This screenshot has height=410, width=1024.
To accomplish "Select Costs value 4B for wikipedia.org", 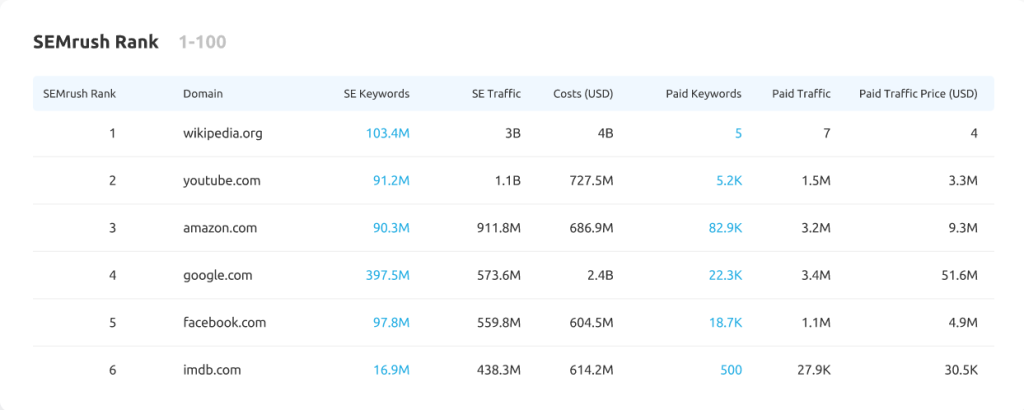I will click(605, 134).
